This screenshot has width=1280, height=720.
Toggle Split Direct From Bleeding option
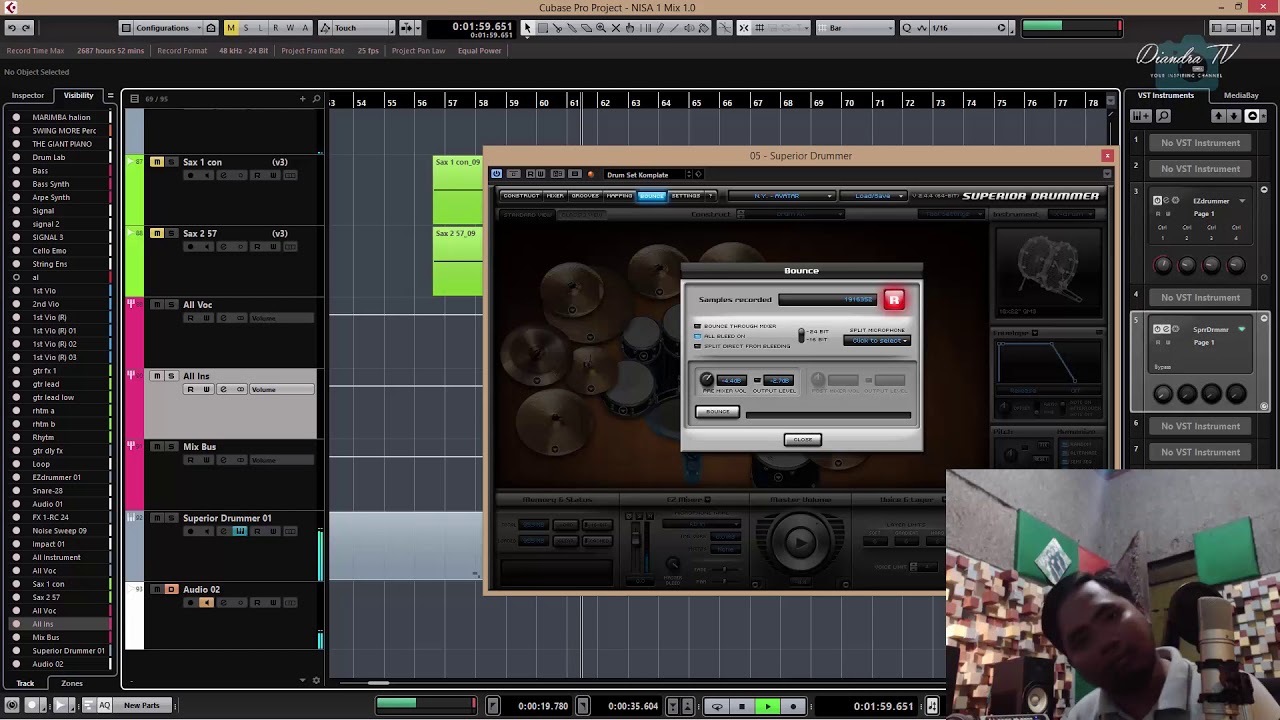click(x=698, y=346)
